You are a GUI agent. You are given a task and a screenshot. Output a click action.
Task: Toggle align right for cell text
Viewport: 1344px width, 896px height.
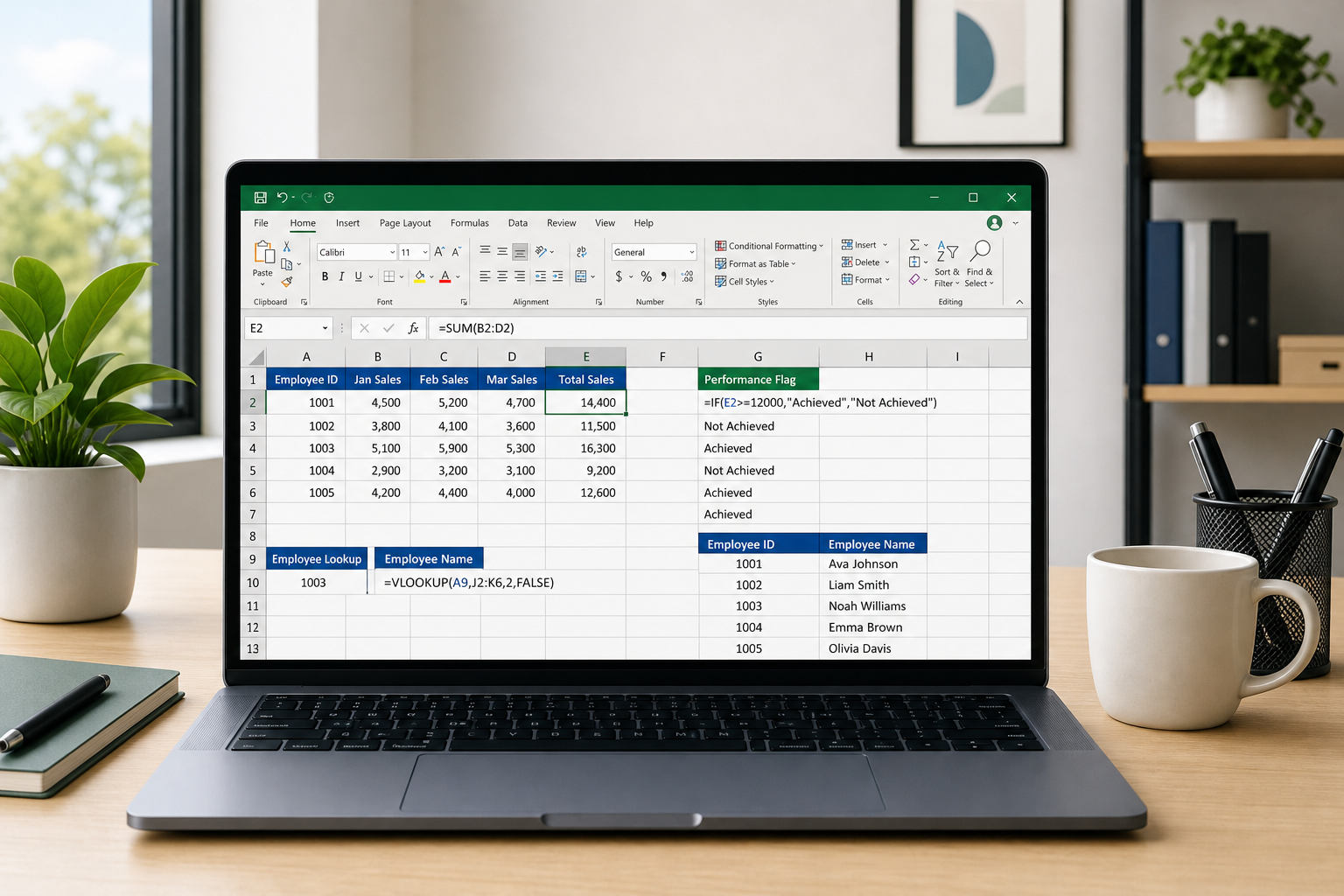coord(520,276)
